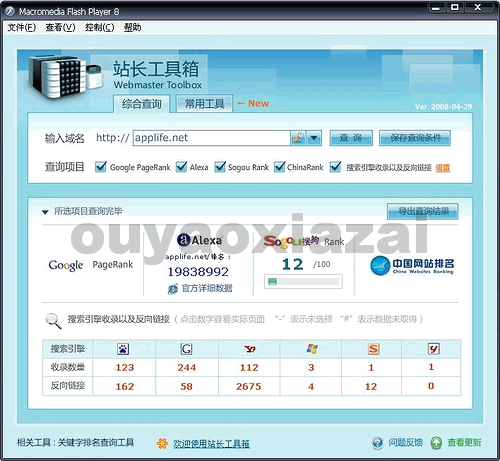This screenshot has height=461, width=500.
Task: Click Live search backlink count 4
Action: click(x=311, y=387)
